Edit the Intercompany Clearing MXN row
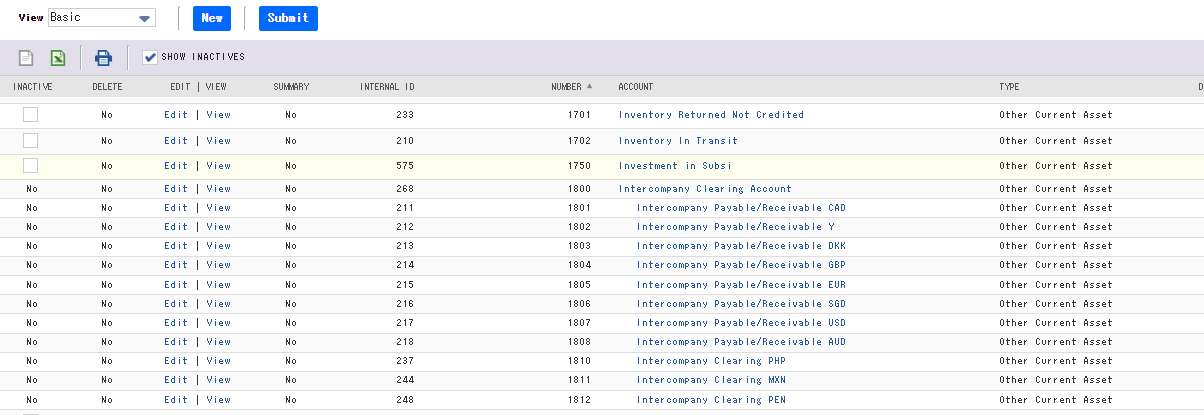 click(176, 380)
